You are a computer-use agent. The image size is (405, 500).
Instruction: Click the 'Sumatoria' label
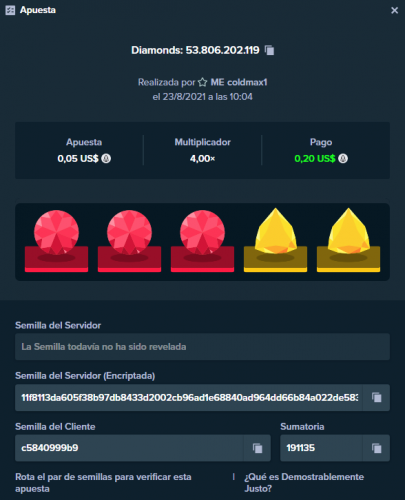pos(302,427)
